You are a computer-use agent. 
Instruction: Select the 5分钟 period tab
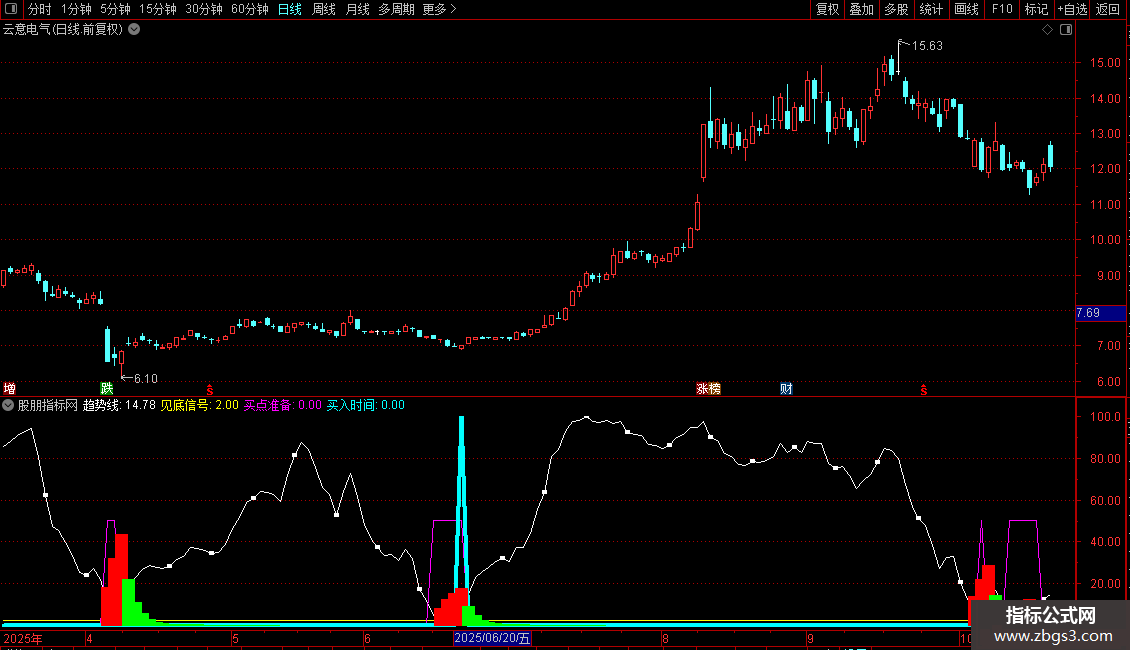click(115, 9)
